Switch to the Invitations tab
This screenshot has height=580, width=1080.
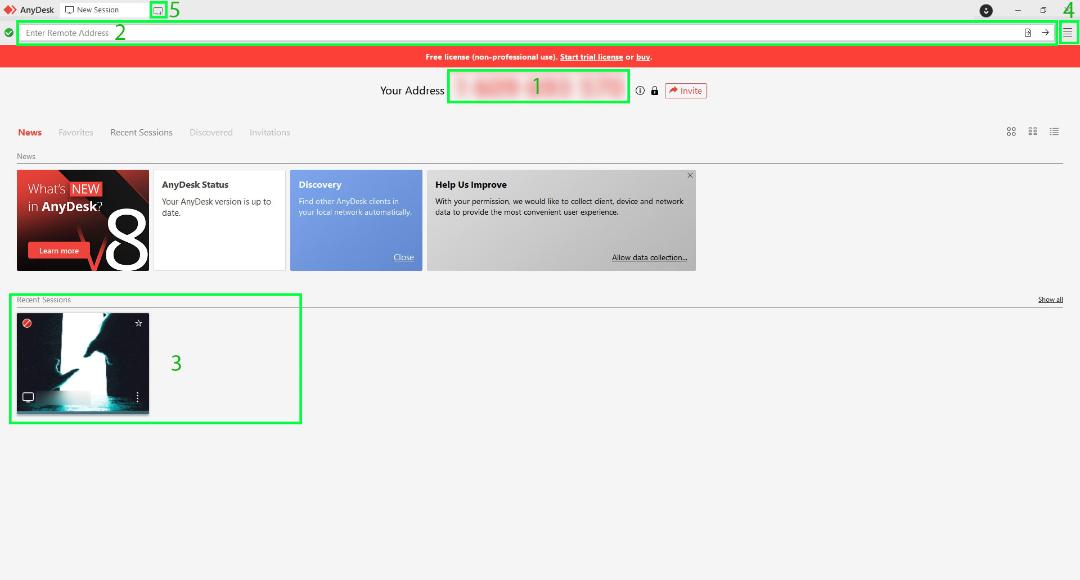pyautogui.click(x=269, y=132)
